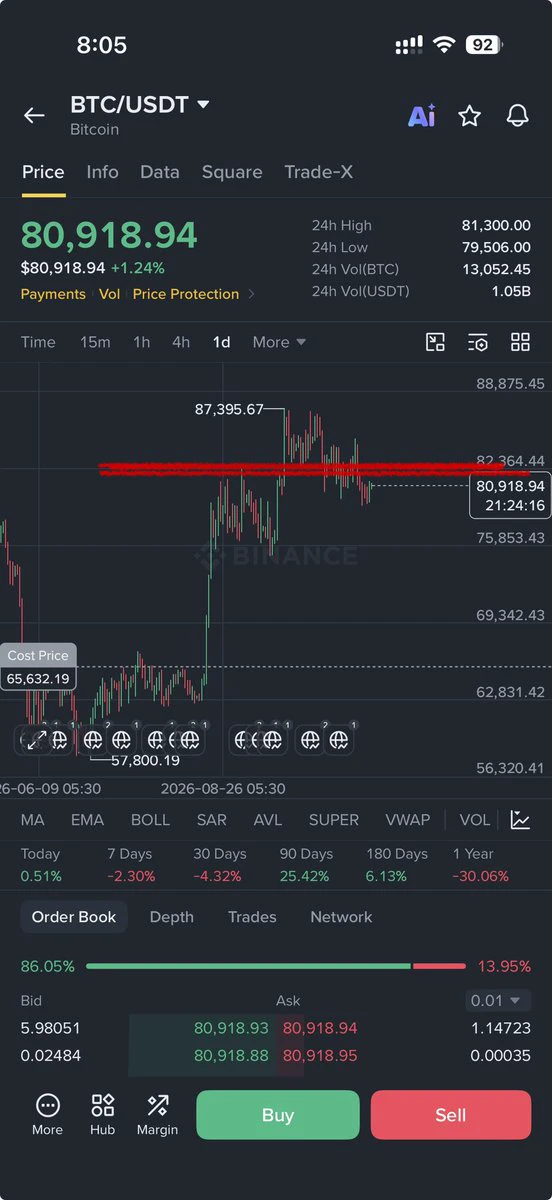Tap the Wi-Fi status icon
Viewport: 552px width, 1200px height.
click(443, 45)
